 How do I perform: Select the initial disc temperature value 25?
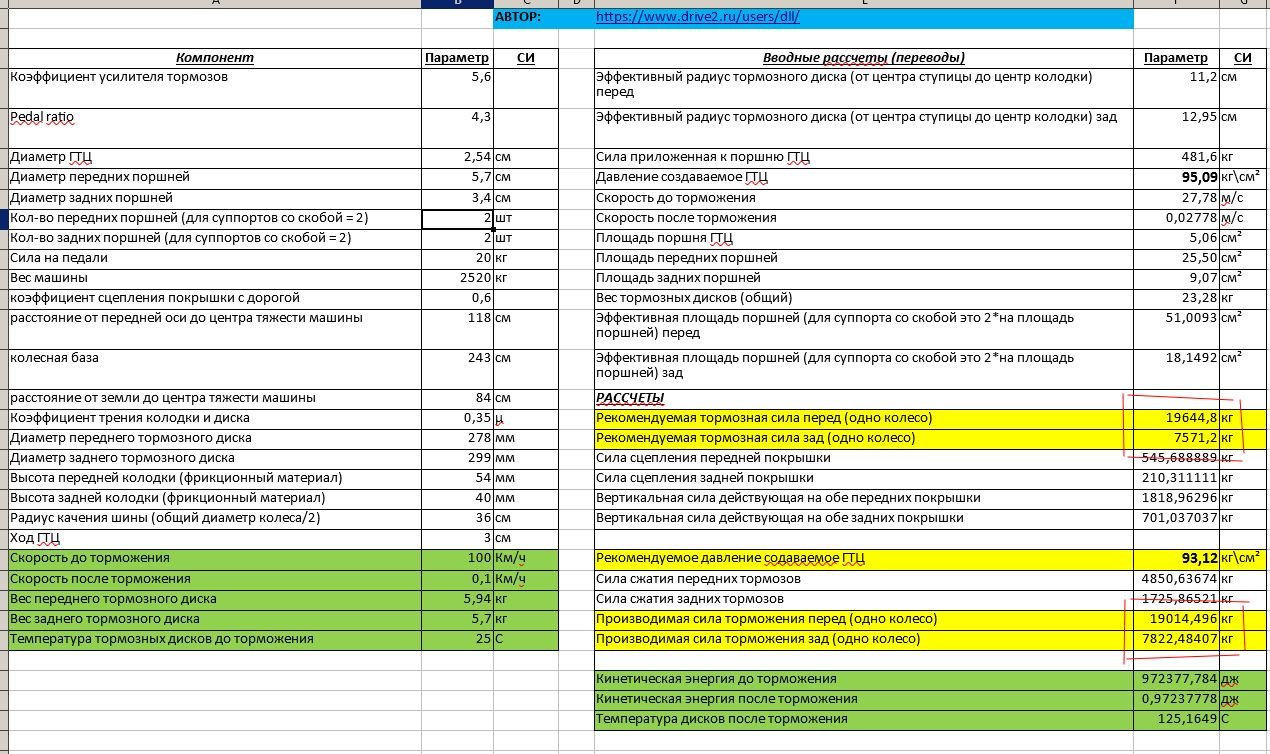(458, 639)
